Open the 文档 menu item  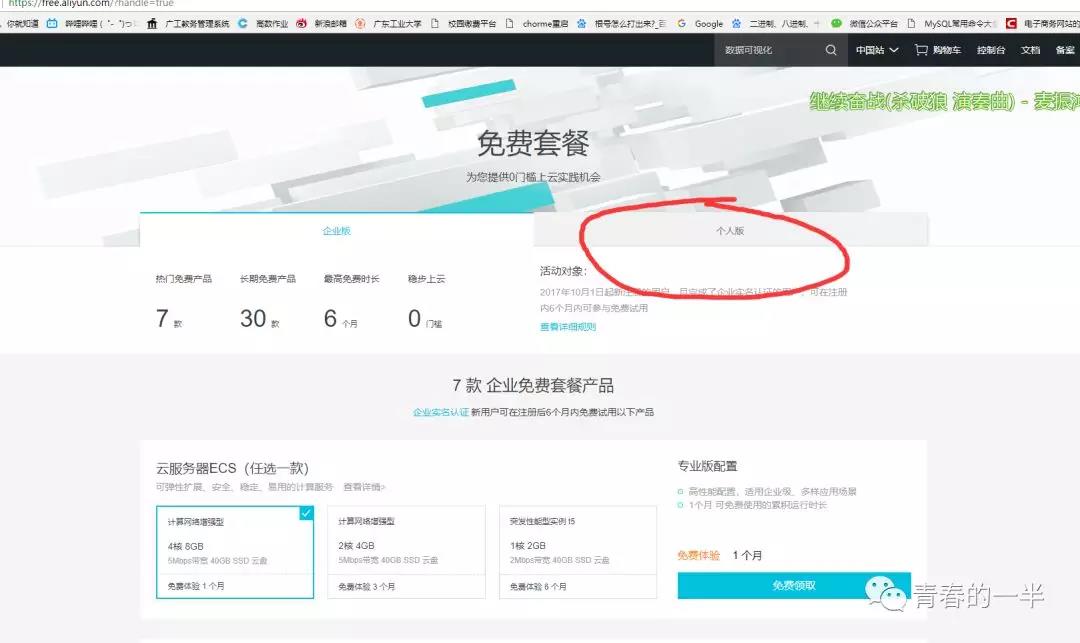1030,50
